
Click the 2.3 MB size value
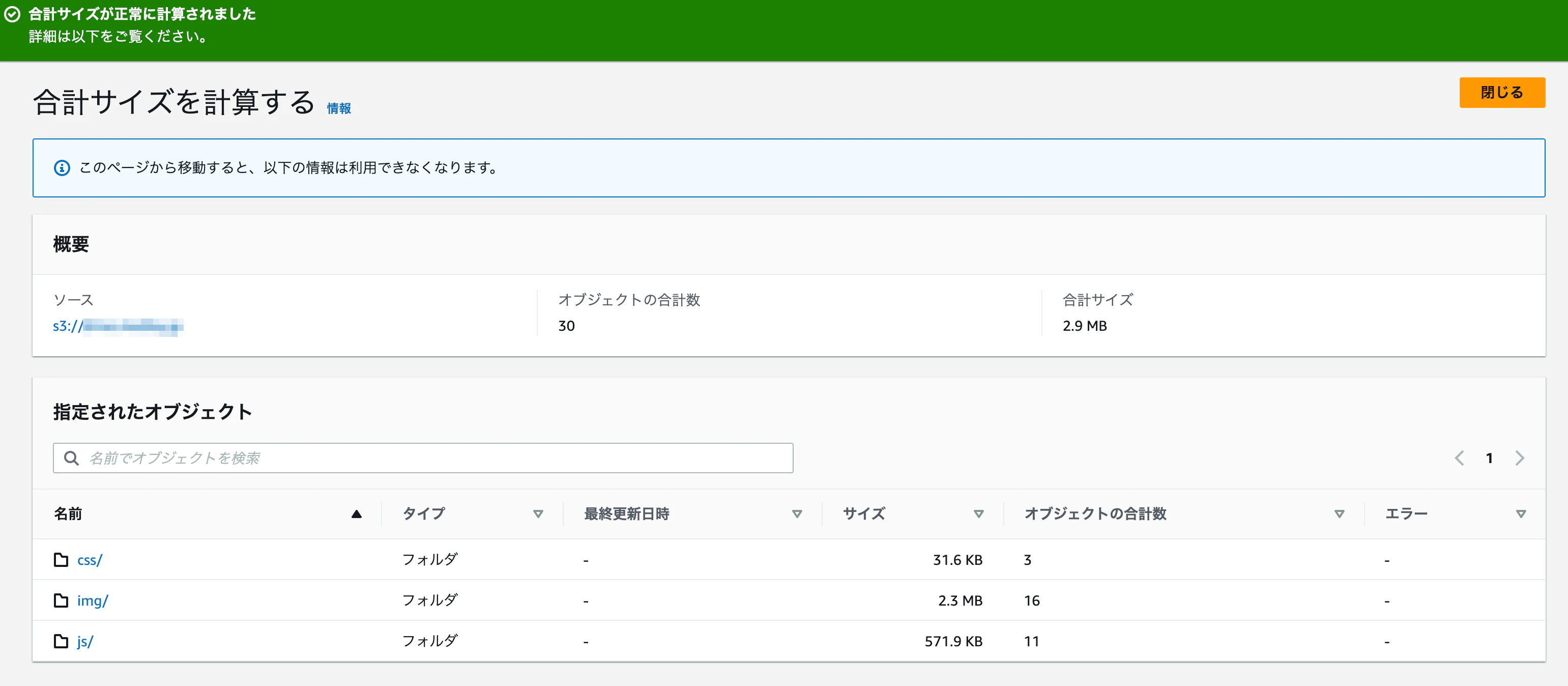tap(960, 601)
